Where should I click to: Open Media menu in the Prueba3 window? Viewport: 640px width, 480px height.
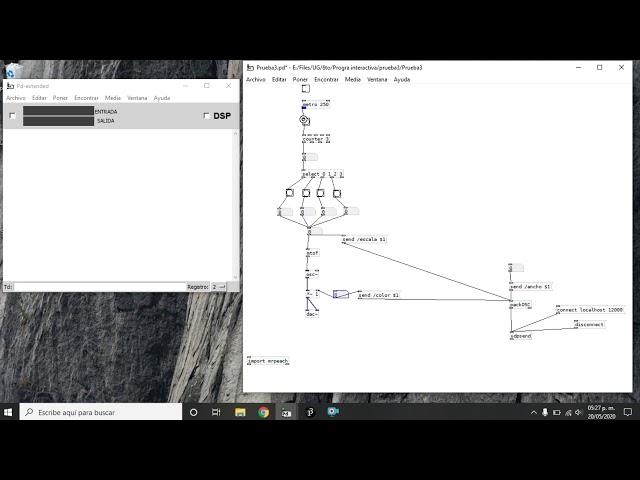click(353, 80)
